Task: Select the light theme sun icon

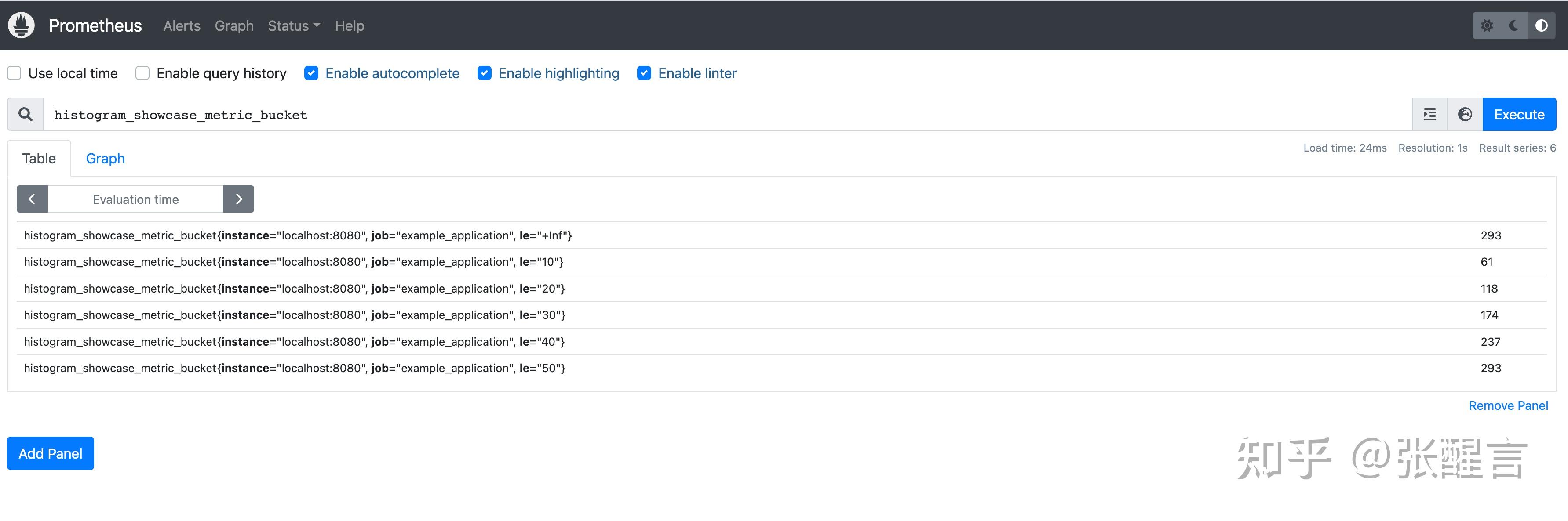Action: pyautogui.click(x=1487, y=25)
